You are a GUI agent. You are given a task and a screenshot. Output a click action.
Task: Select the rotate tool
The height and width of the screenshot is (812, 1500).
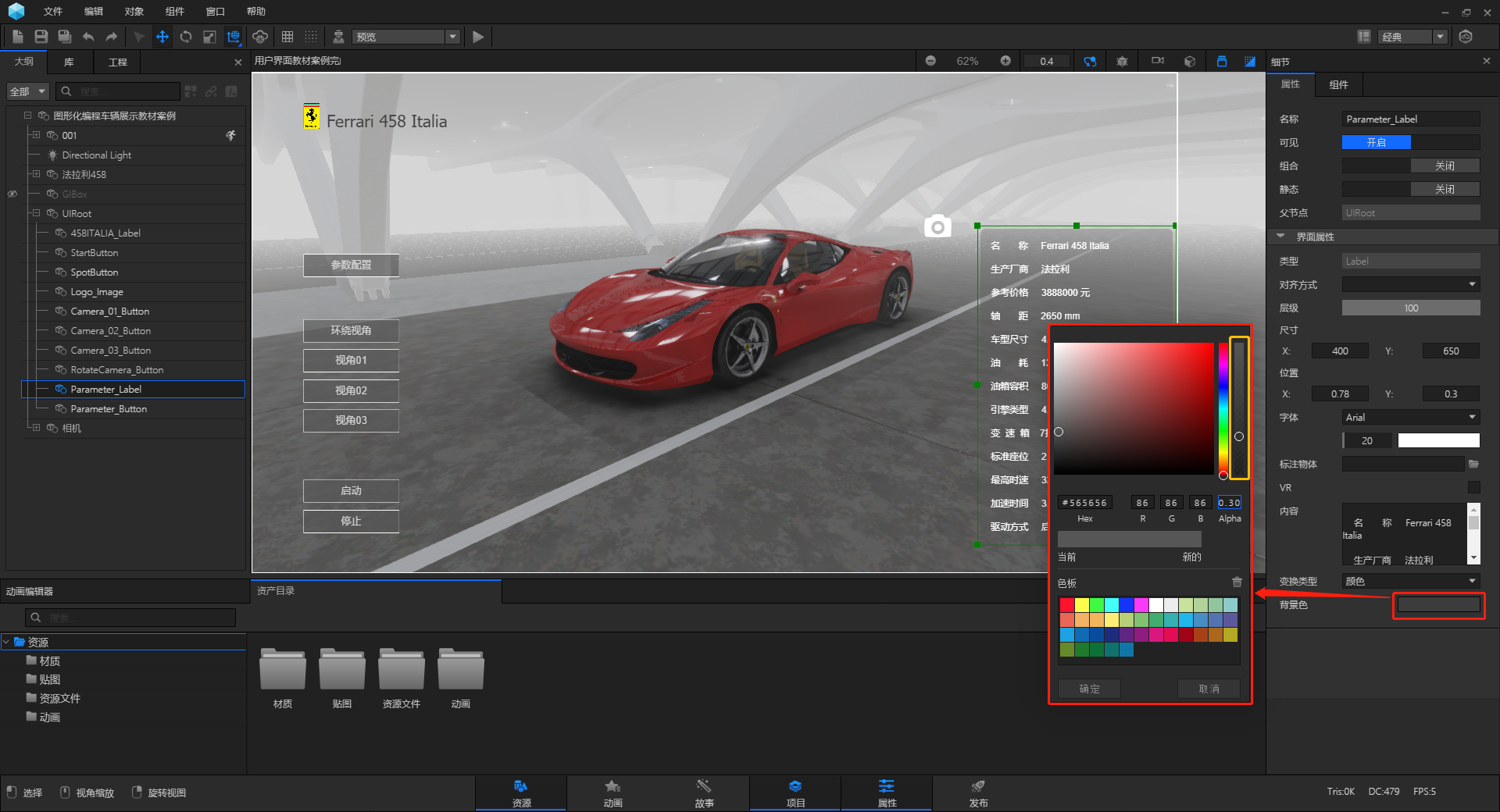point(186,37)
